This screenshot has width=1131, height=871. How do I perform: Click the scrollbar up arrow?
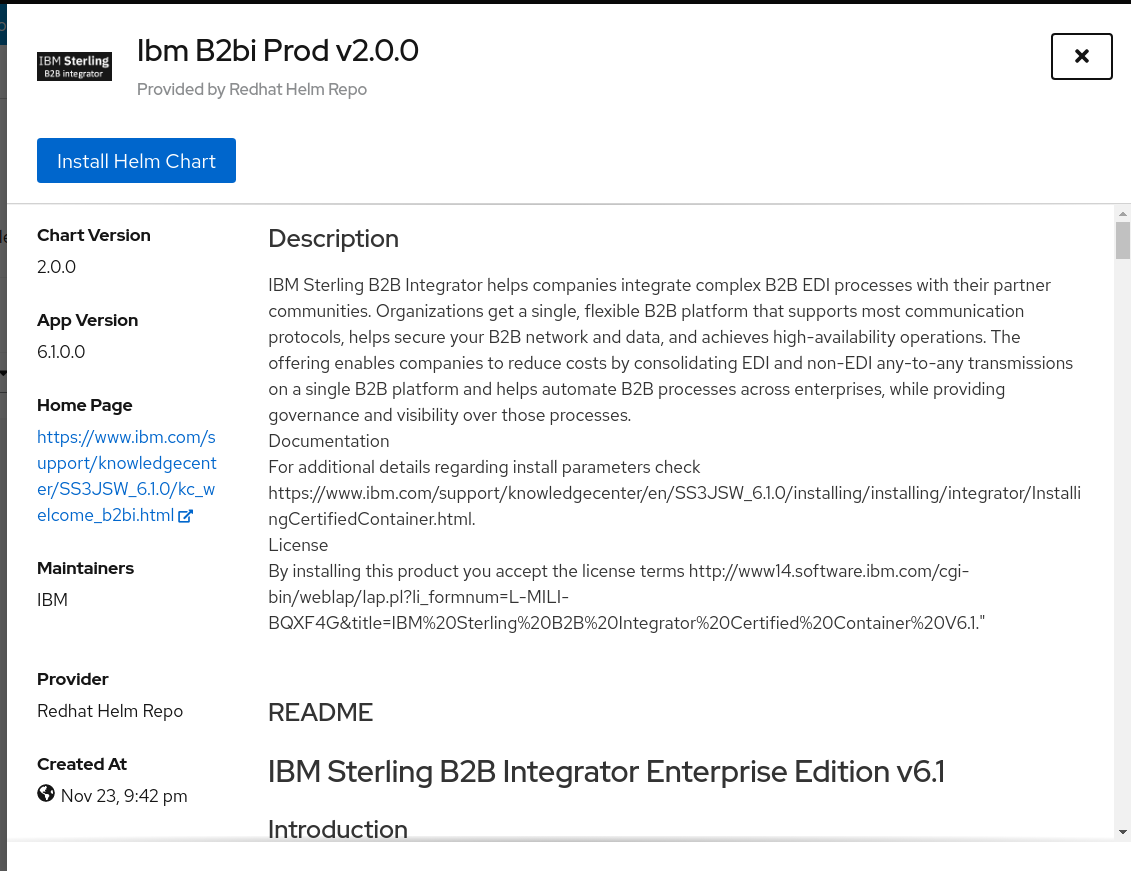coord(1122,214)
